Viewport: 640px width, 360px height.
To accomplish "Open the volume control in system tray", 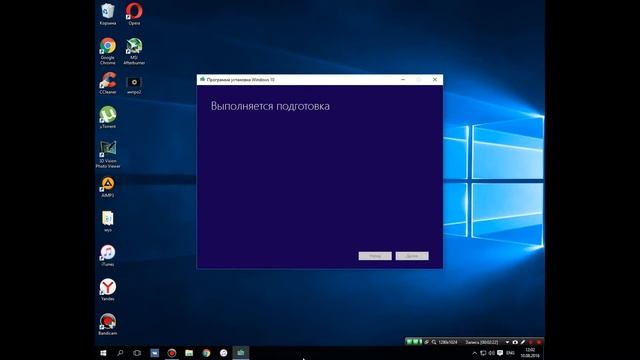I will pos(491,353).
